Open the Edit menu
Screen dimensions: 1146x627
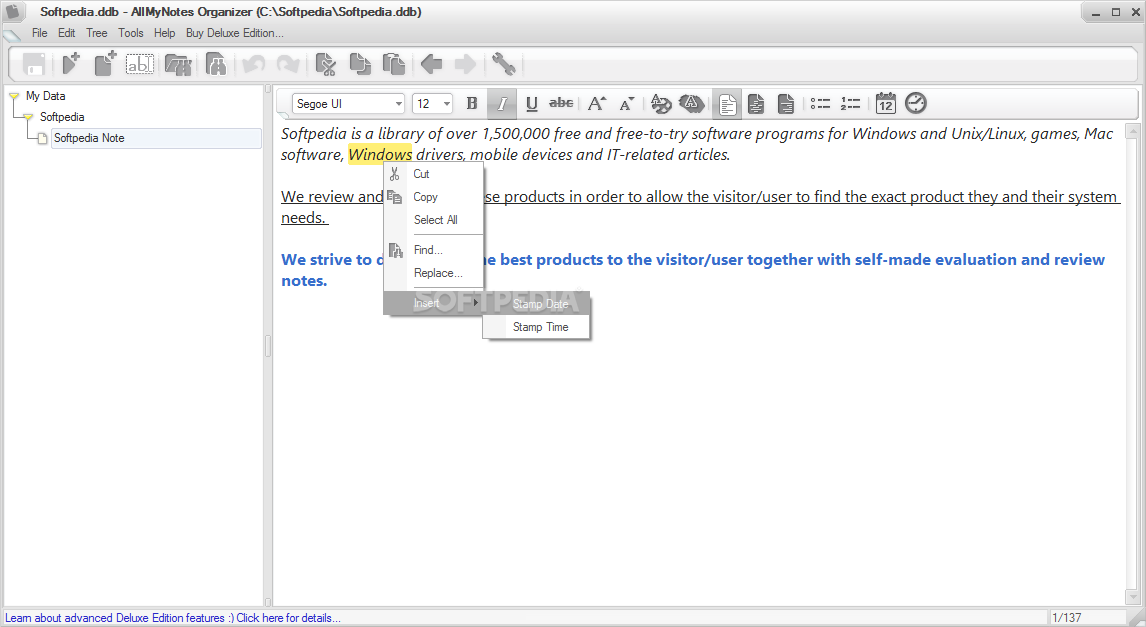pos(67,33)
